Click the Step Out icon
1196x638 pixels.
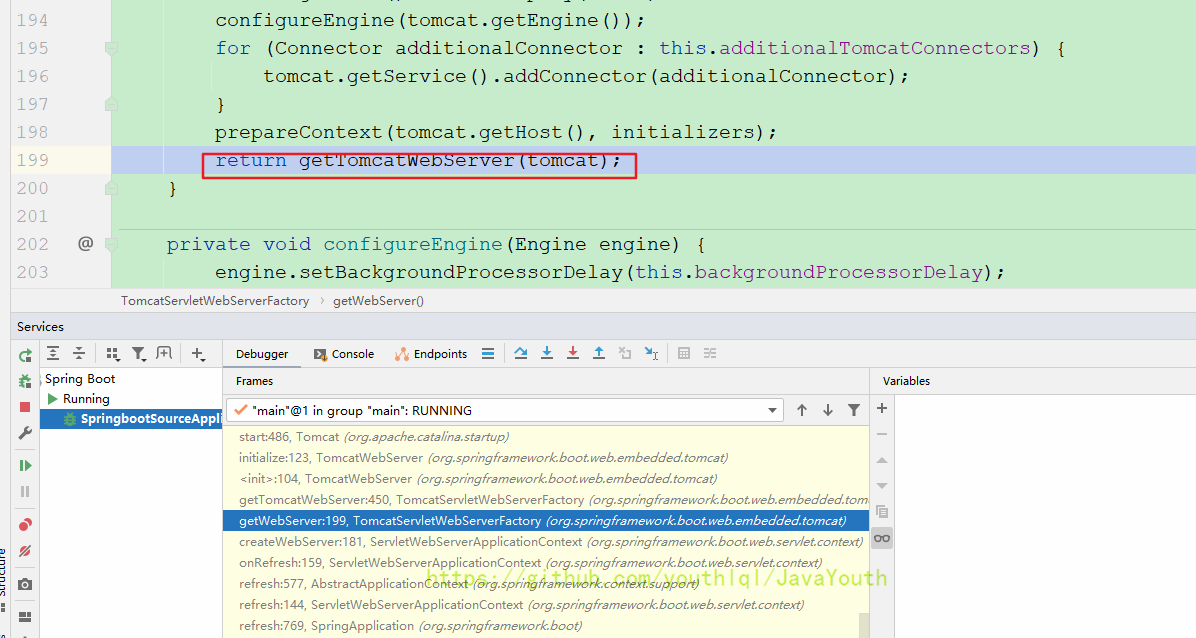[x=599, y=353]
